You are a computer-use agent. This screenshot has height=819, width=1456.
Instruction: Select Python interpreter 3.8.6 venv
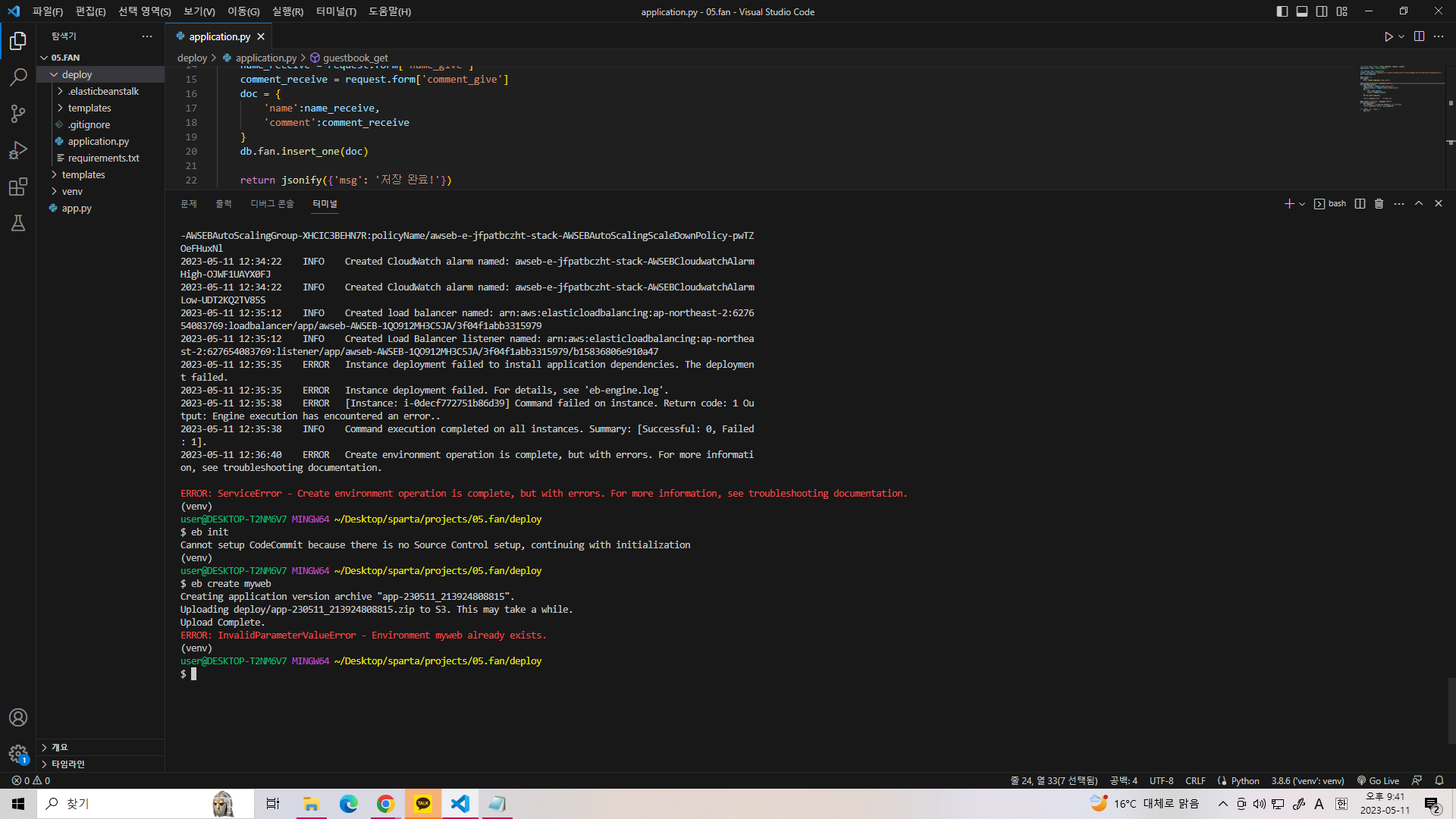tap(1307, 780)
